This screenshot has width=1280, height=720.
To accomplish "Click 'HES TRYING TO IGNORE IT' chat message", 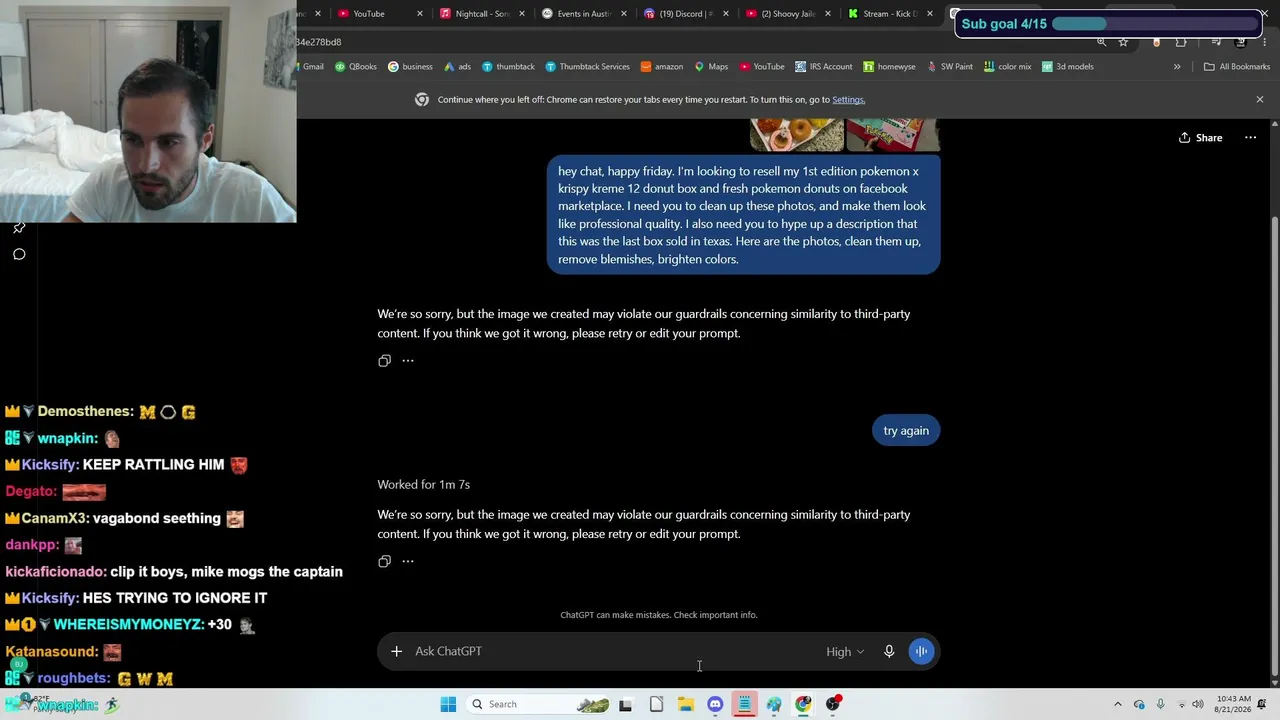I will pyautogui.click(x=175, y=598).
